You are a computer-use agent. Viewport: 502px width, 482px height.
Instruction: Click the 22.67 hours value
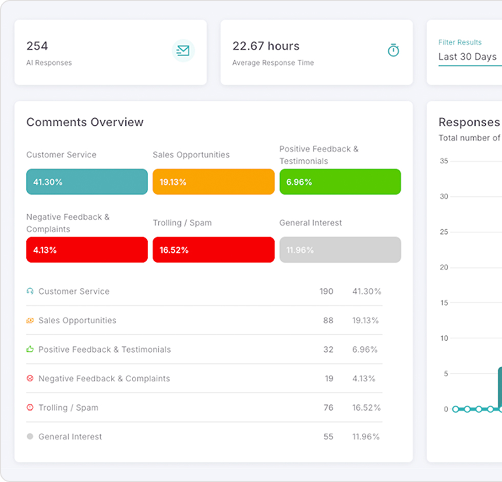point(266,46)
